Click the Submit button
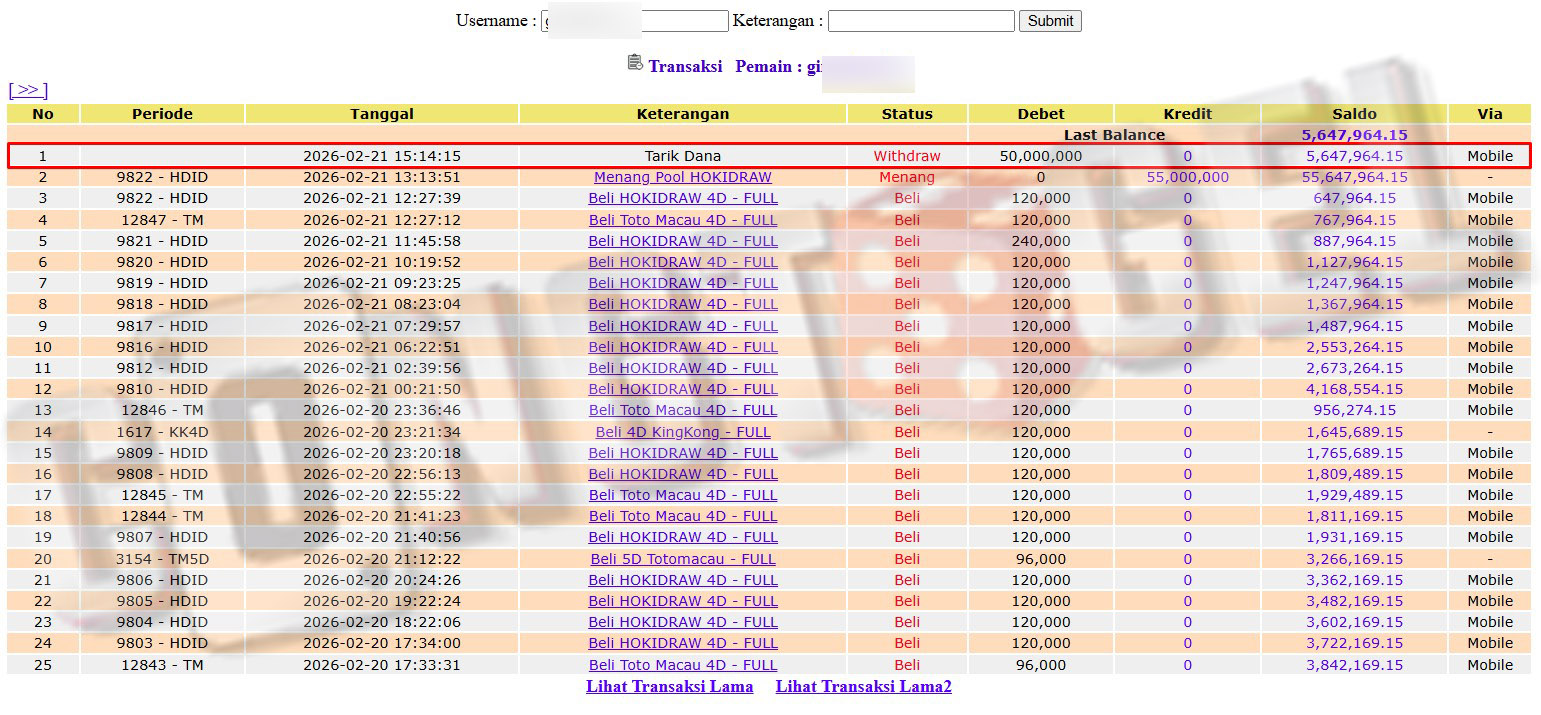Screen dimensions: 1541x715 pos(1050,21)
